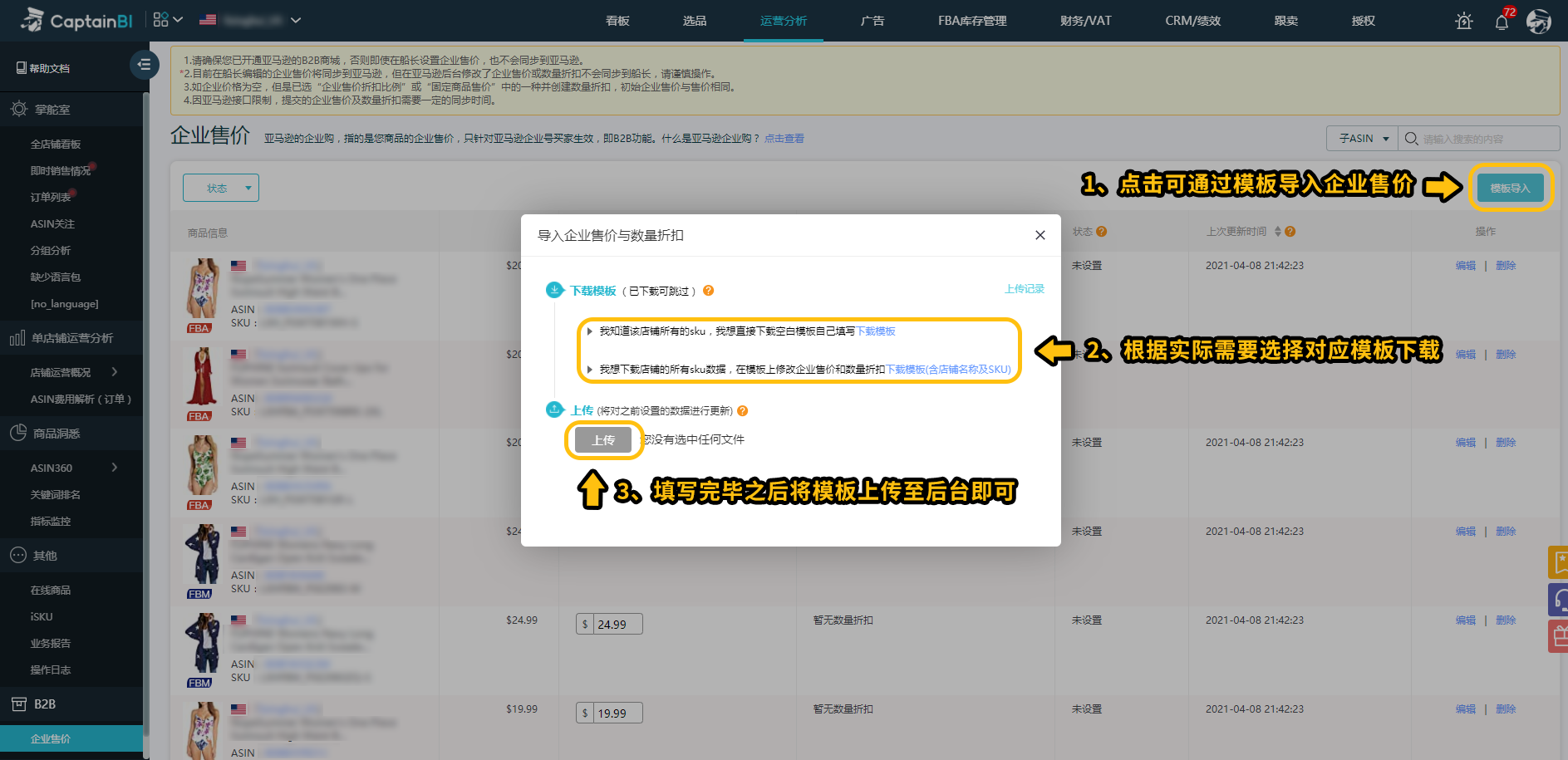
Task: Collapse the sidebar with the toggle icon
Action: coord(145,65)
